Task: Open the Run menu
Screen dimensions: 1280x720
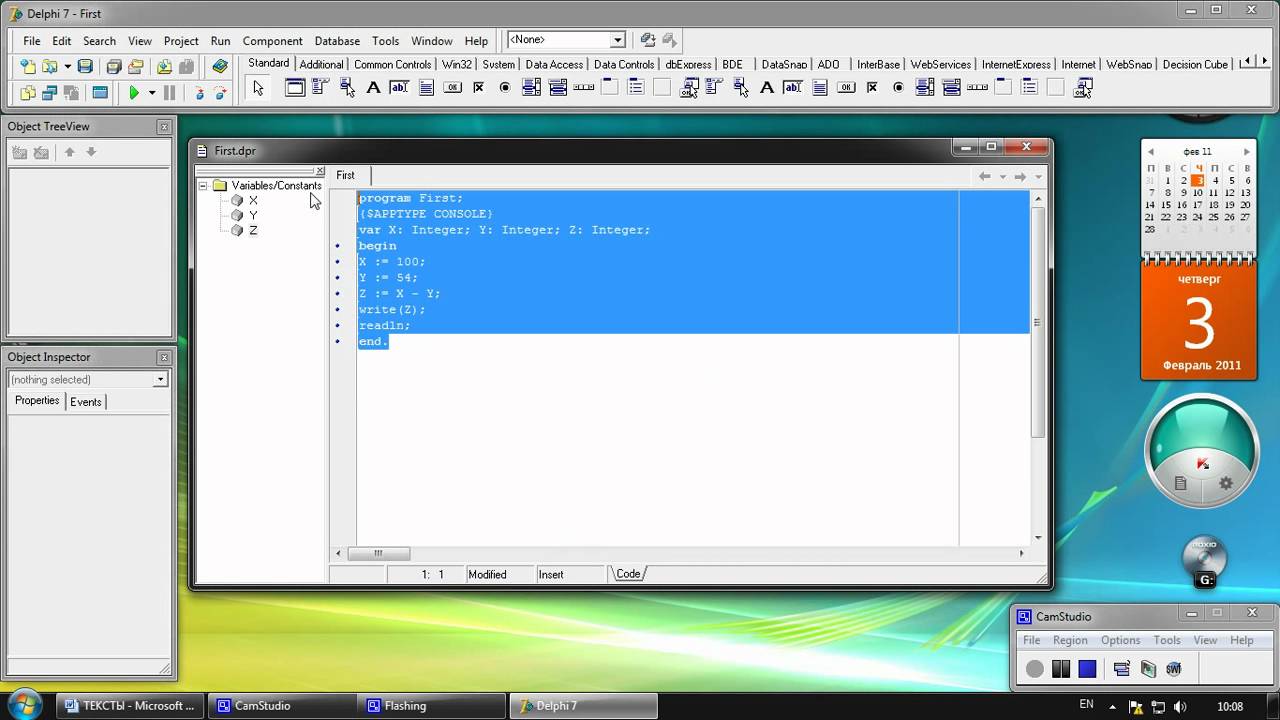Action: (220, 41)
